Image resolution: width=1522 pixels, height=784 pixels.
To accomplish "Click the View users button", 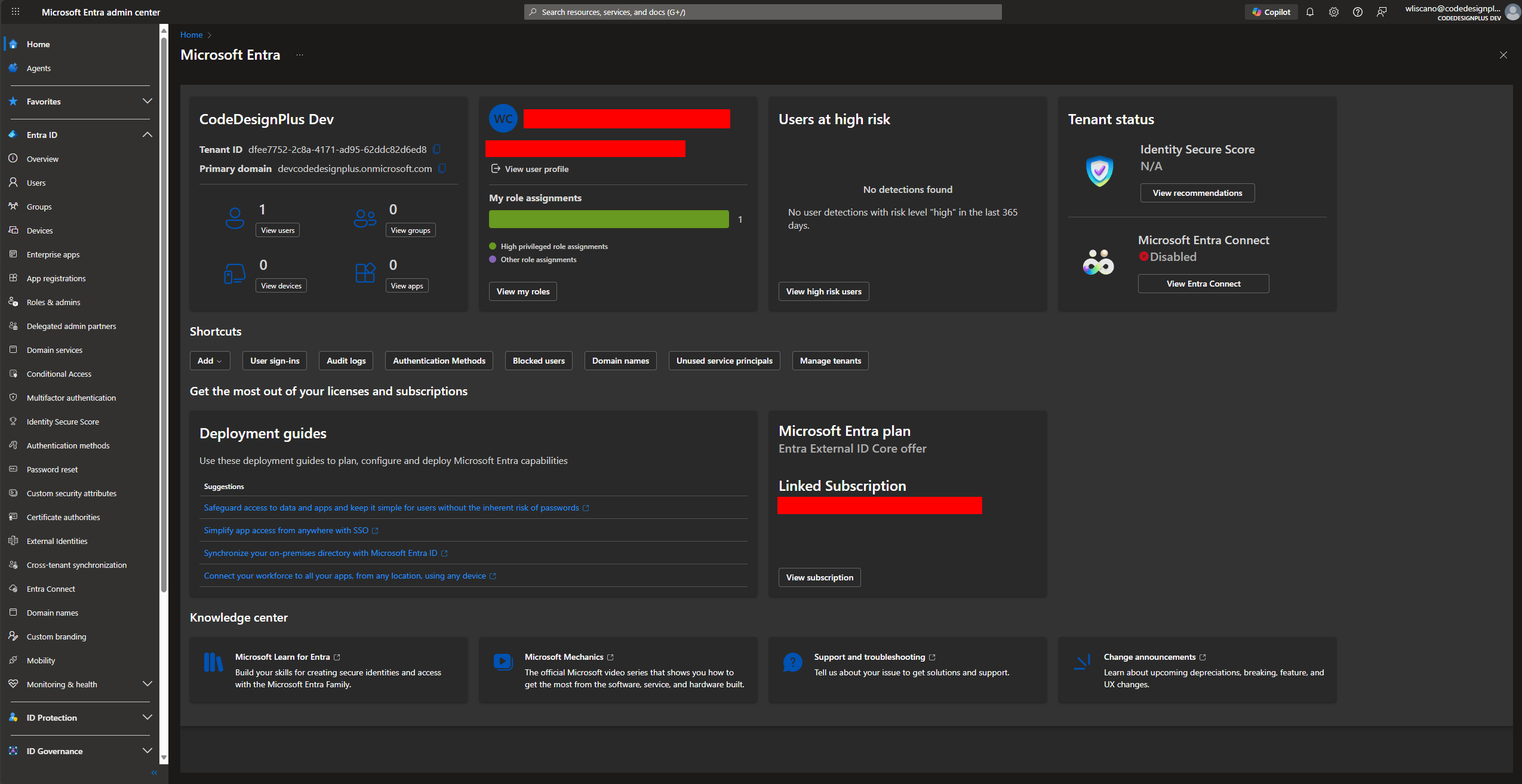I will tap(278, 230).
